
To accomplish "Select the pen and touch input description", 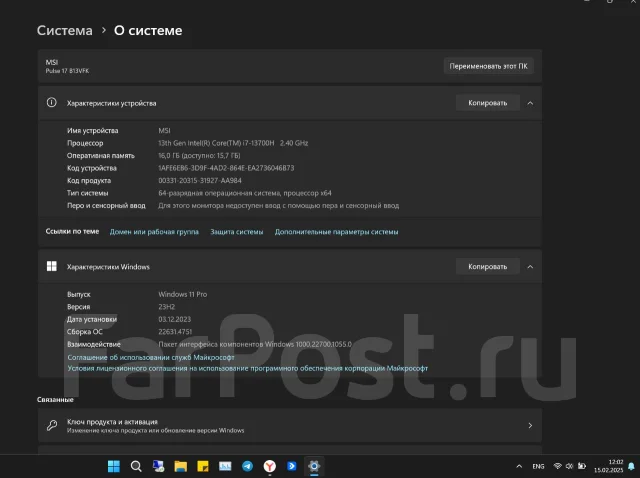I will [278, 206].
